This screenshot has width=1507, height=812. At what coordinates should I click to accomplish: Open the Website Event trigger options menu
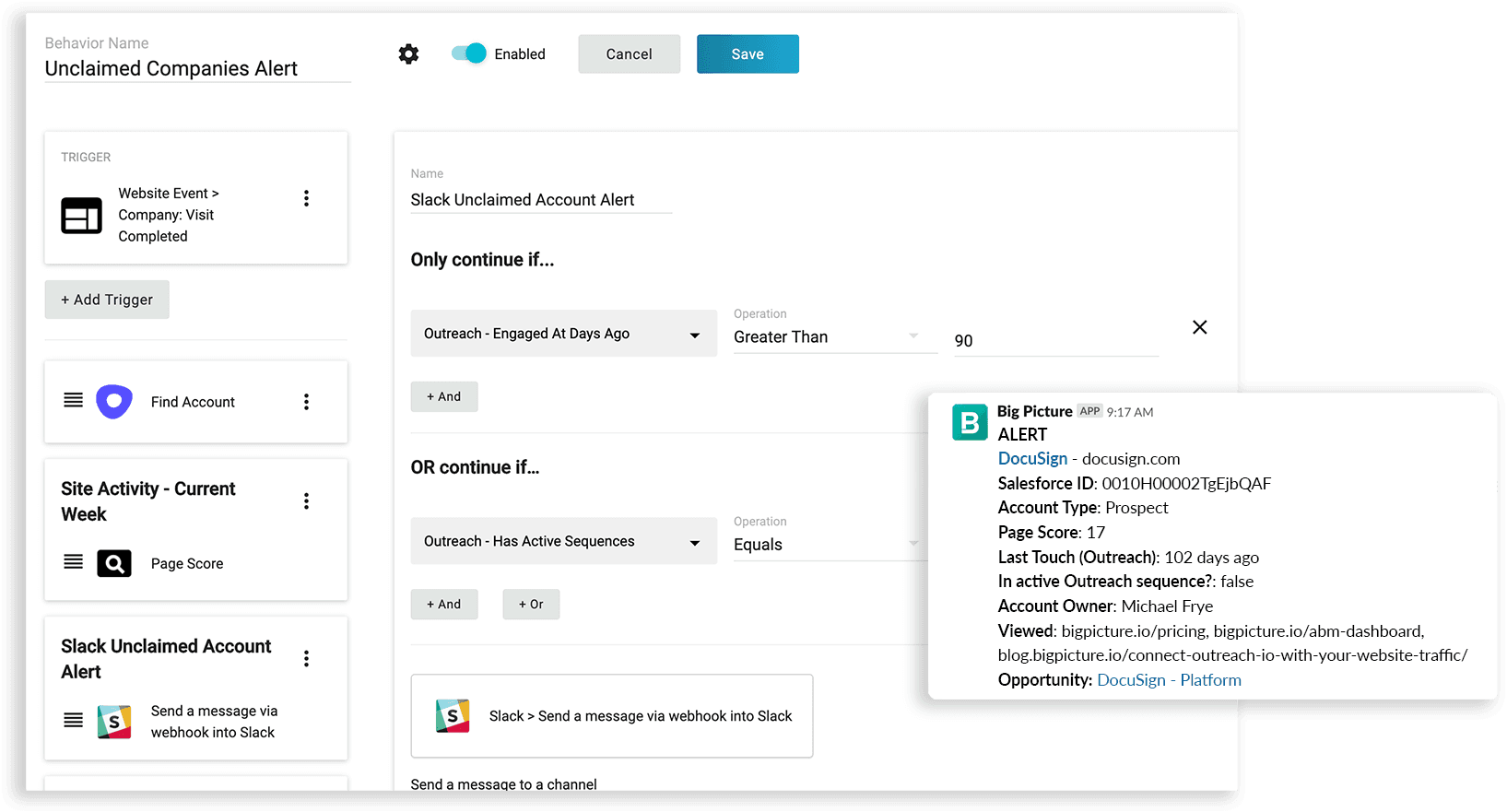(306, 198)
